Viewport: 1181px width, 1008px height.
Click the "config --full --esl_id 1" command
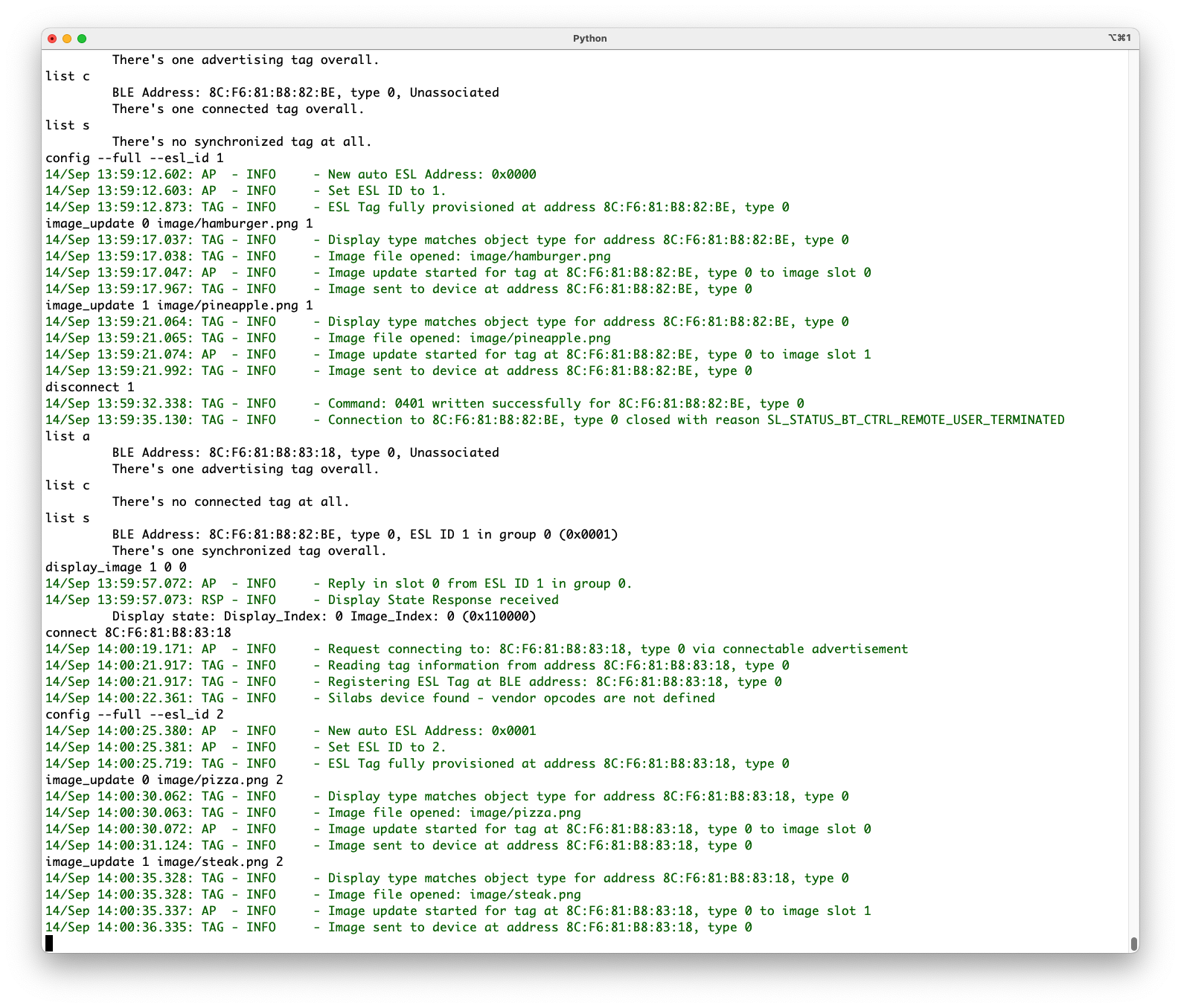pos(134,158)
